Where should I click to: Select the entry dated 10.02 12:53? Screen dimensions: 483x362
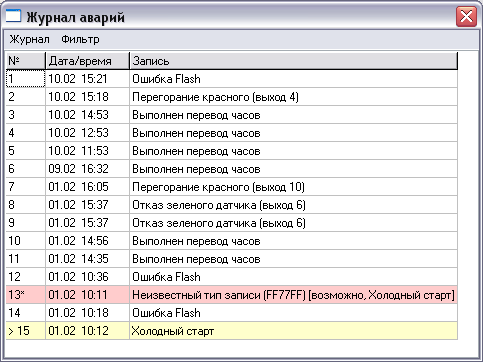[232, 133]
